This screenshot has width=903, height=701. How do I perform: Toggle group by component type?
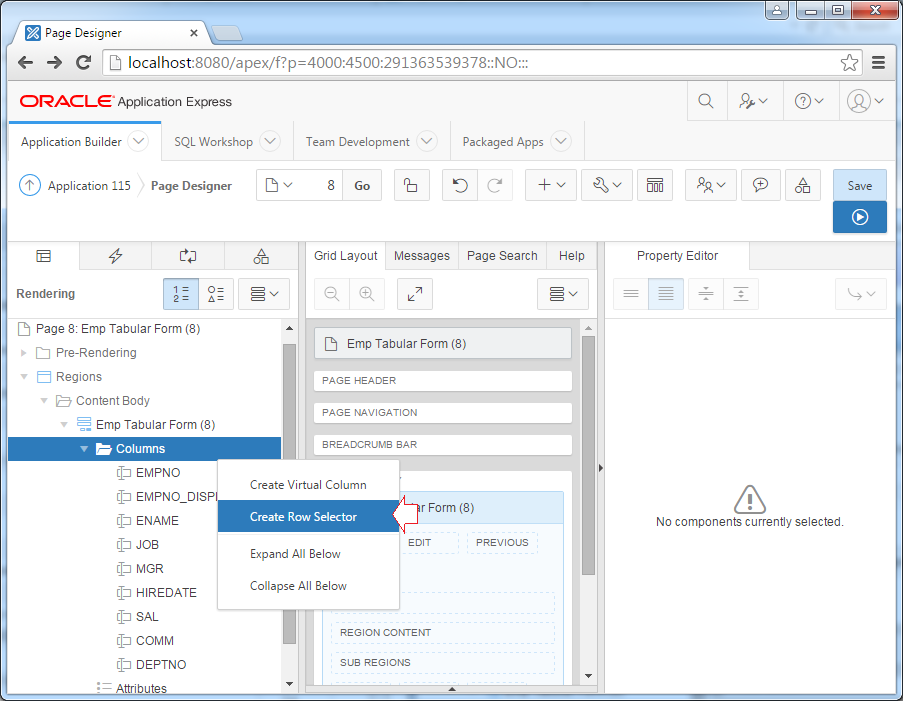216,294
